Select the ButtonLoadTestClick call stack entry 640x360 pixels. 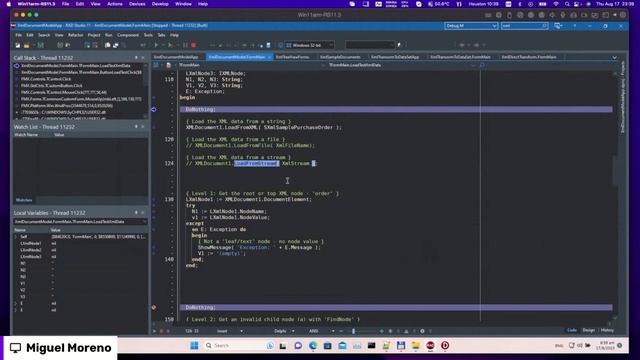(81, 72)
